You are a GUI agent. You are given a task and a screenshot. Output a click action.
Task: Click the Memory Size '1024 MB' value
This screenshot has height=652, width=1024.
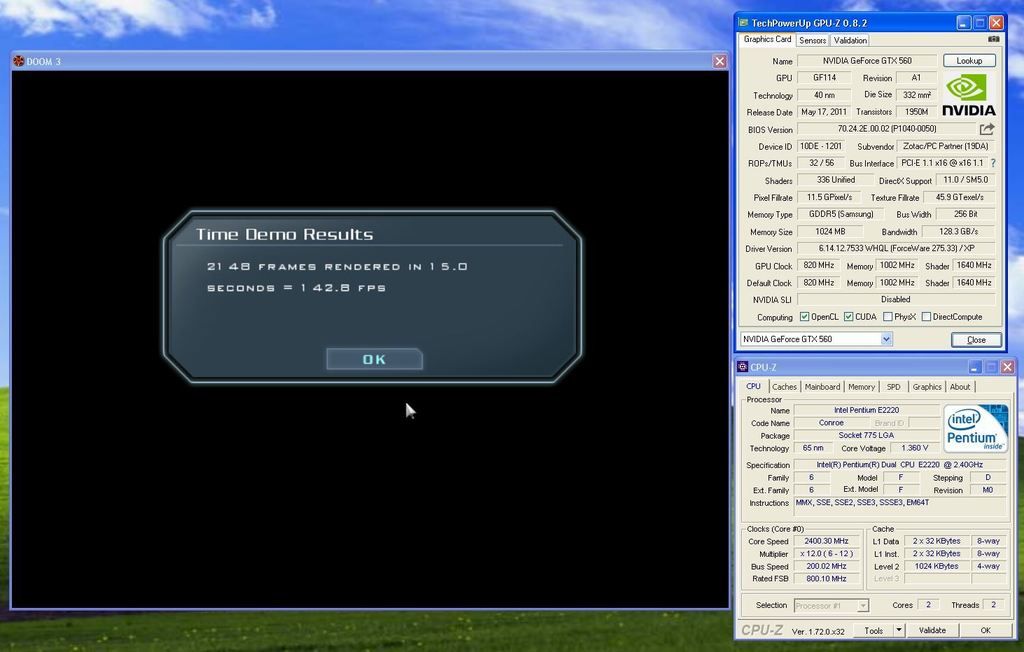(829, 231)
